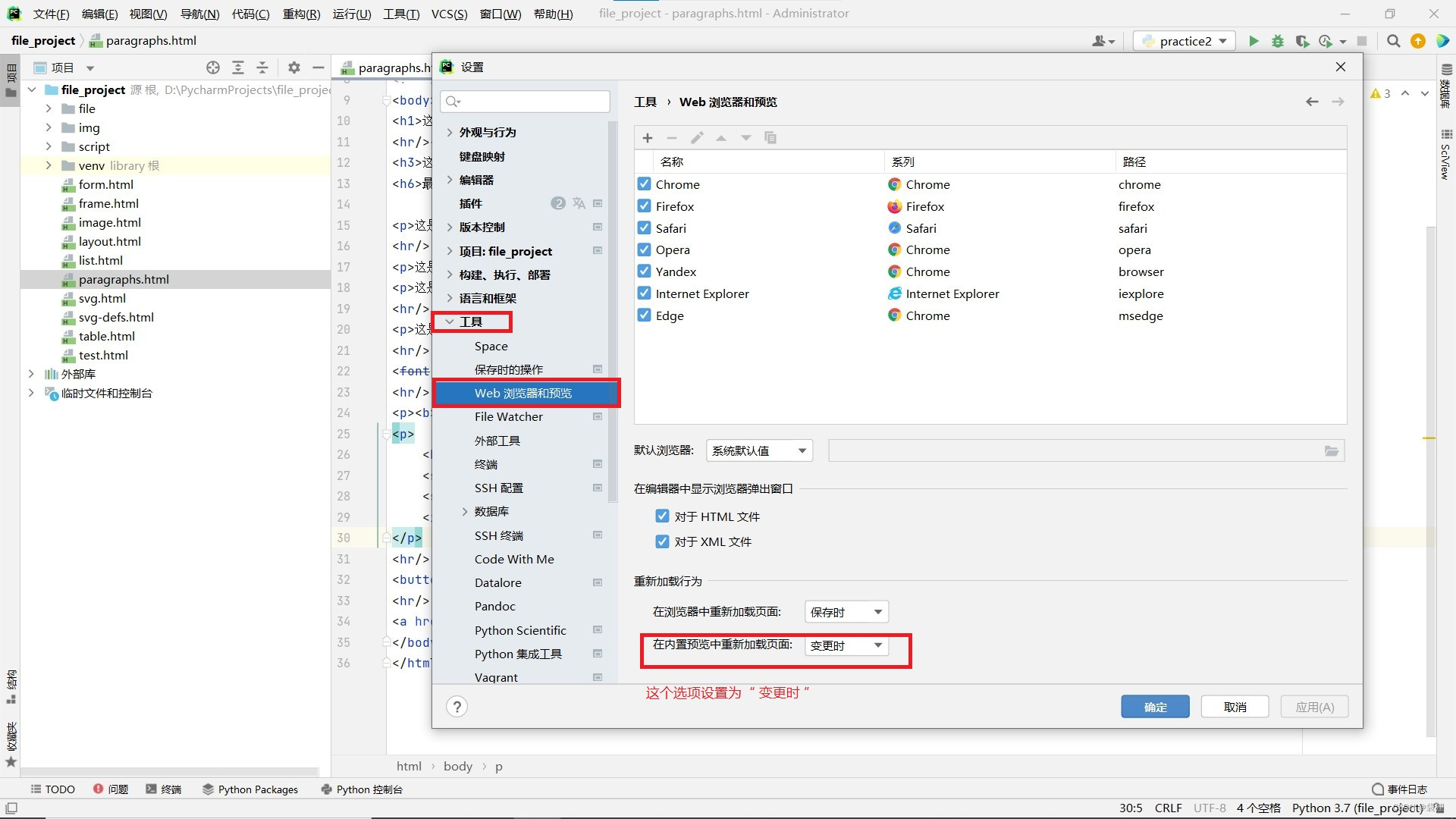Navigate back with the left arrow in settings
Screen dimensions: 1456x819
tap(1312, 102)
